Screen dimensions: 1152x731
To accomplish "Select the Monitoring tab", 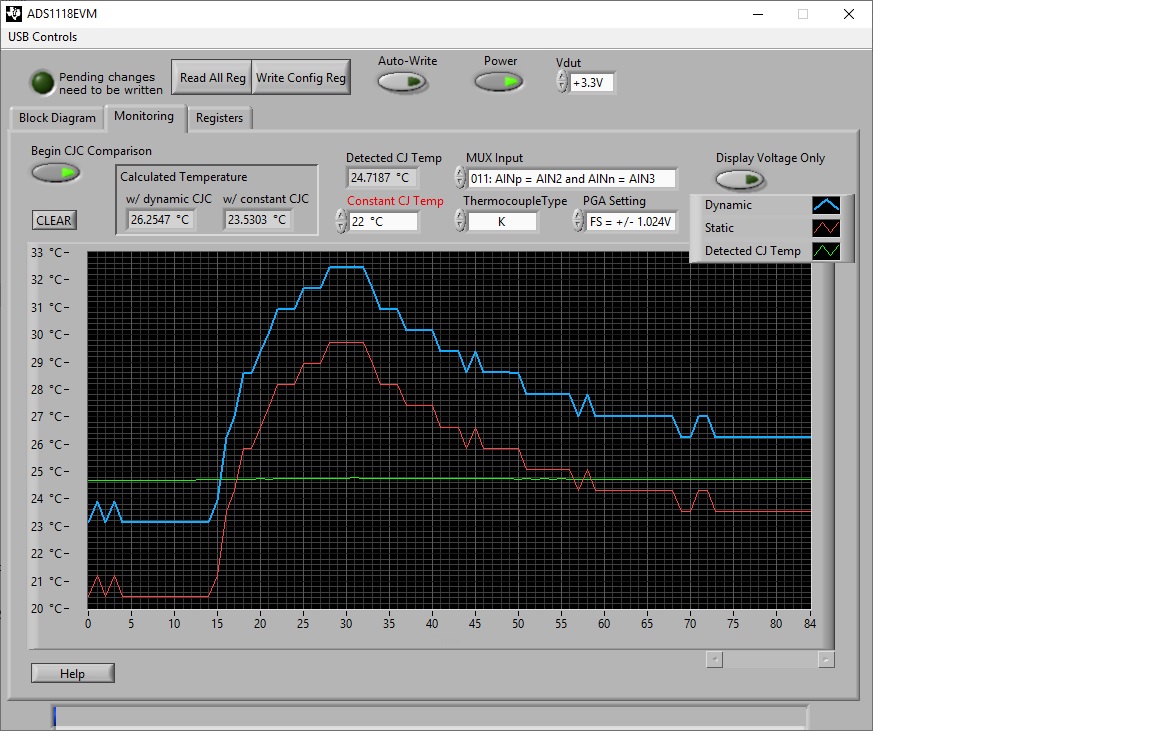I will [x=144, y=116].
